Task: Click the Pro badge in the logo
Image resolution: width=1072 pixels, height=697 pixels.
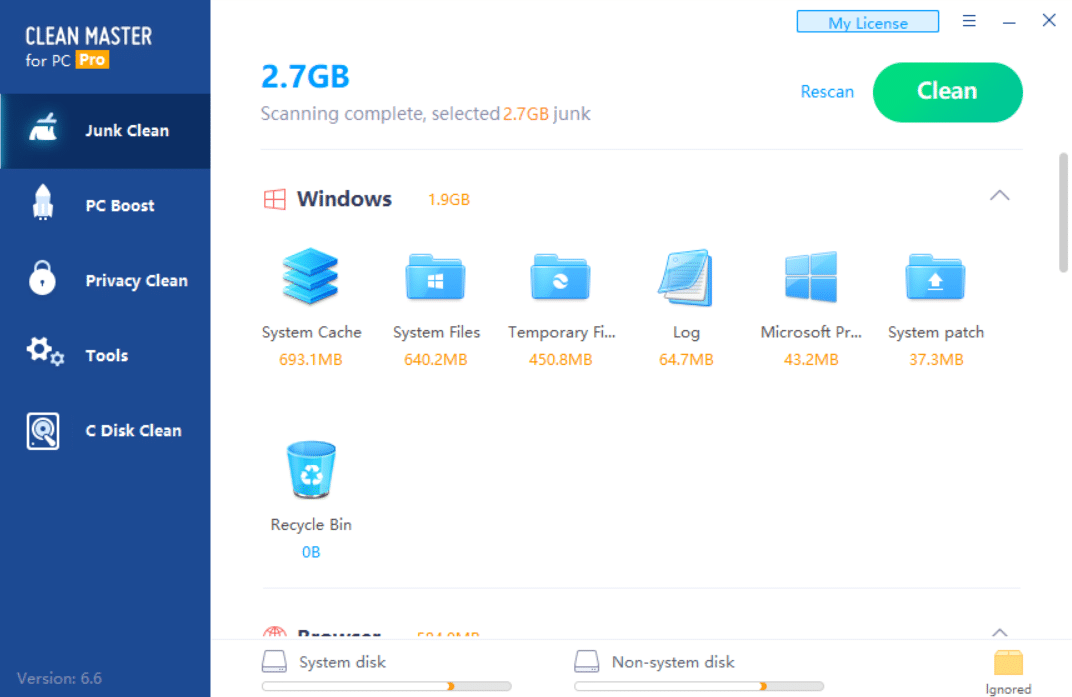Action: coord(92,60)
